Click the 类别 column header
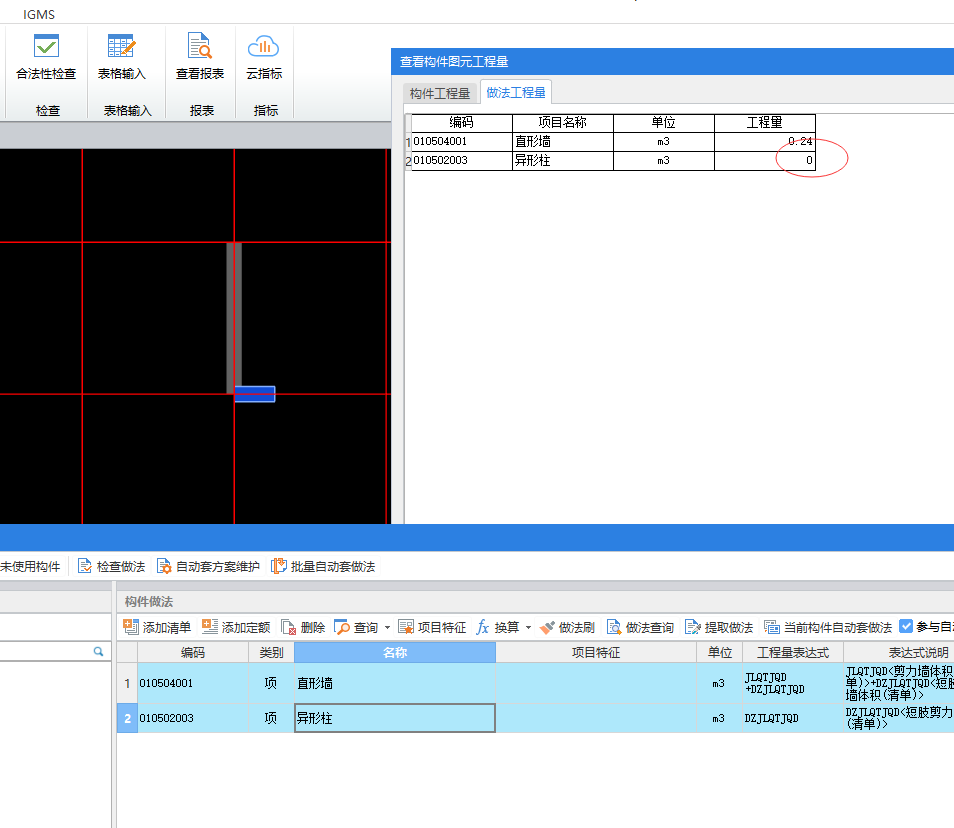The height and width of the screenshot is (828, 954). (271, 652)
